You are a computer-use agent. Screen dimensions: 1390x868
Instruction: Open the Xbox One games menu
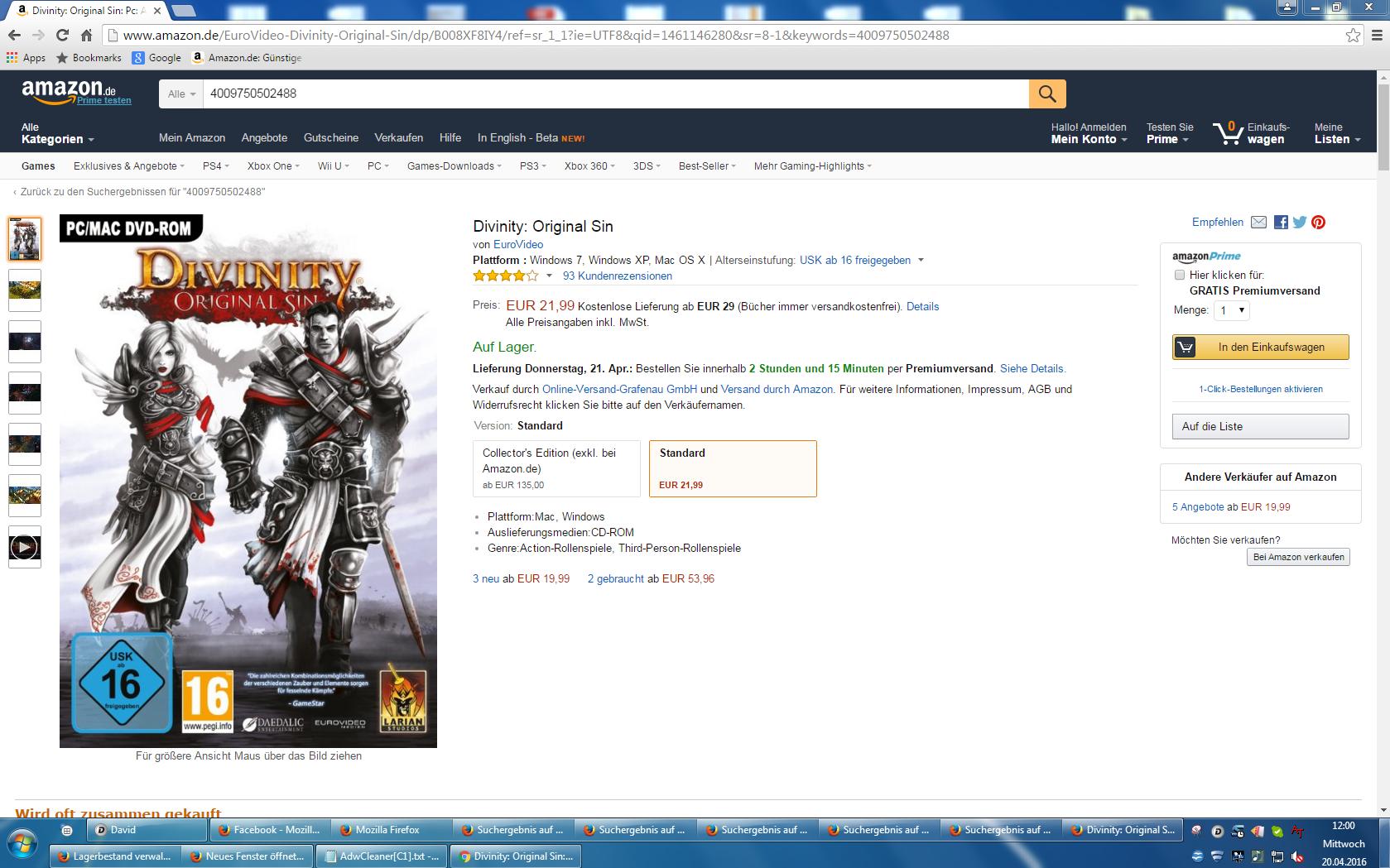[273, 165]
